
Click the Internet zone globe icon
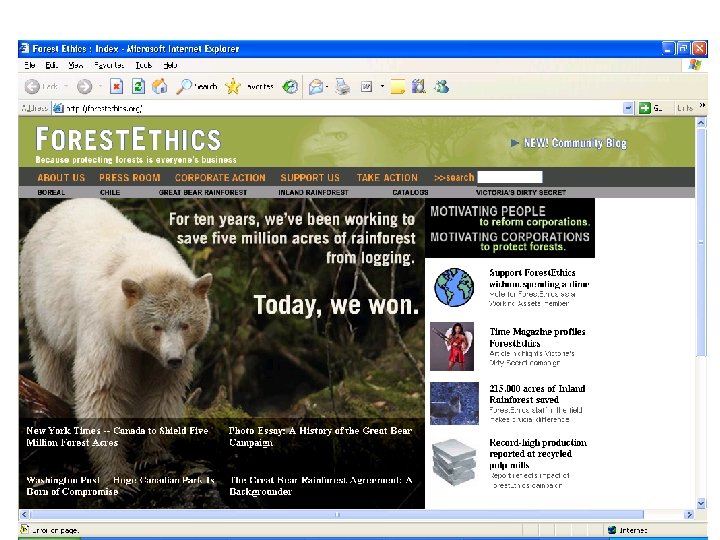(x=612, y=530)
